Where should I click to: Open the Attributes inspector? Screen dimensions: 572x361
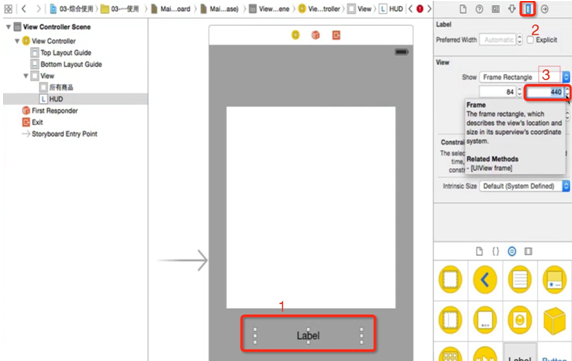click(x=512, y=9)
